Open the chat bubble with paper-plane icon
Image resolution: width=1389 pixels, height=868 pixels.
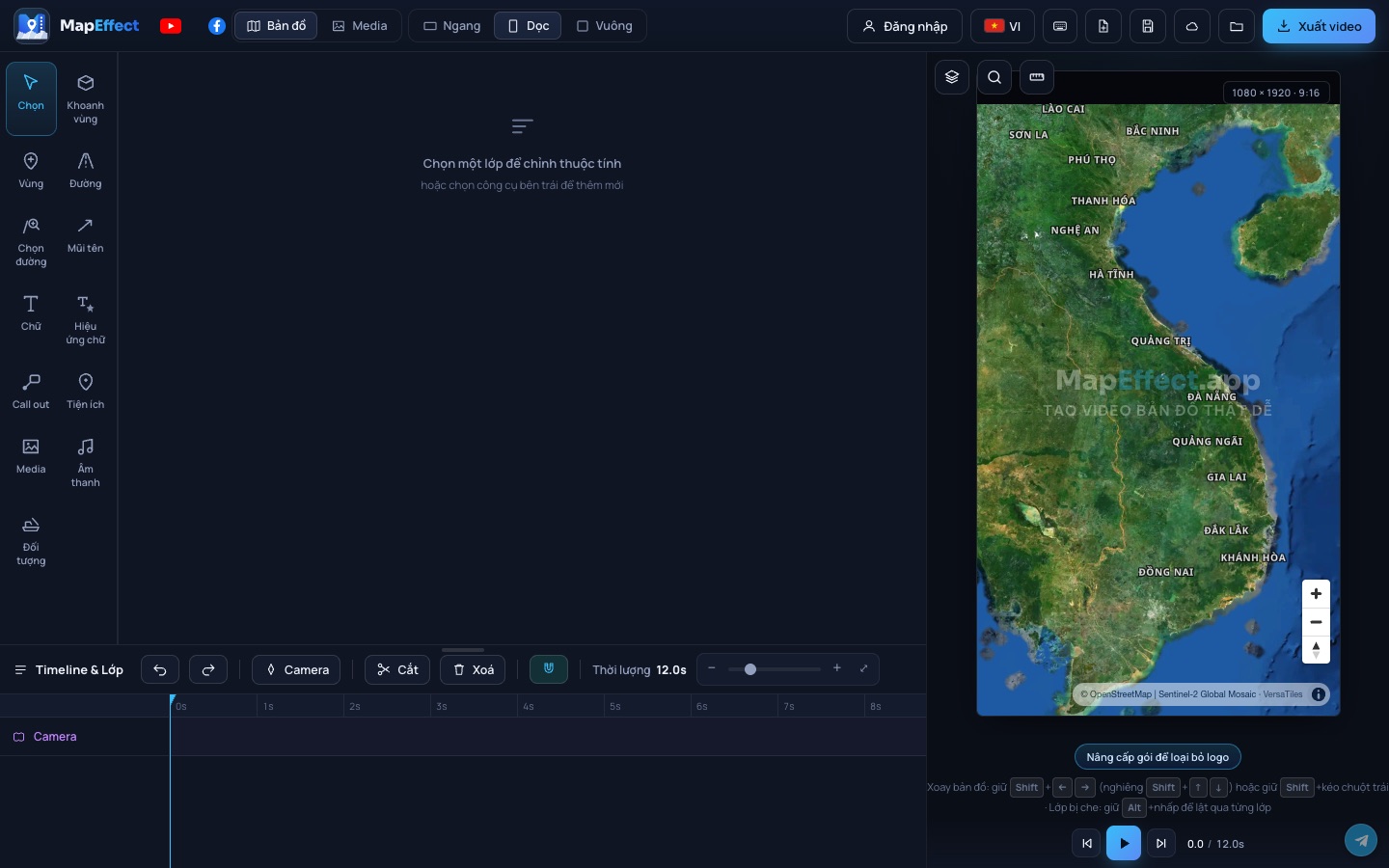pyautogui.click(x=1361, y=840)
